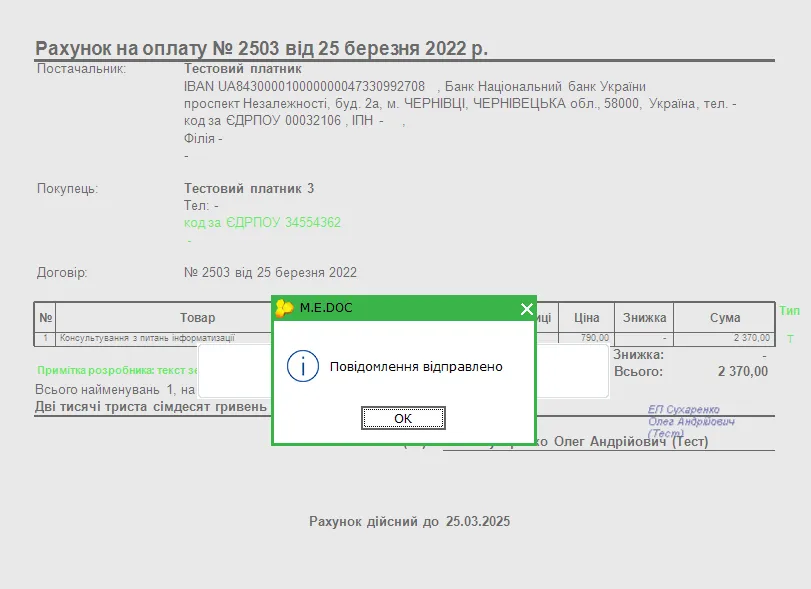
Task: Click the 'Товар' column header
Action: [x=197, y=318]
